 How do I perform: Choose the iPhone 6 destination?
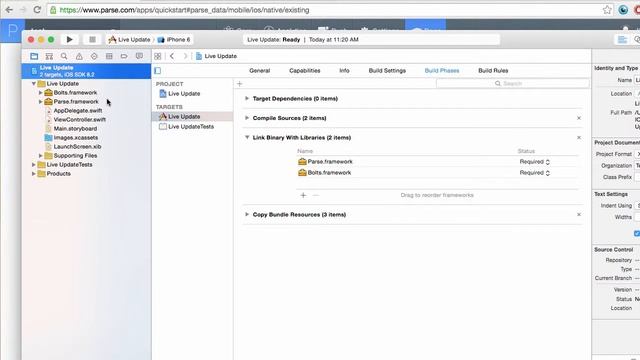[x=174, y=40]
